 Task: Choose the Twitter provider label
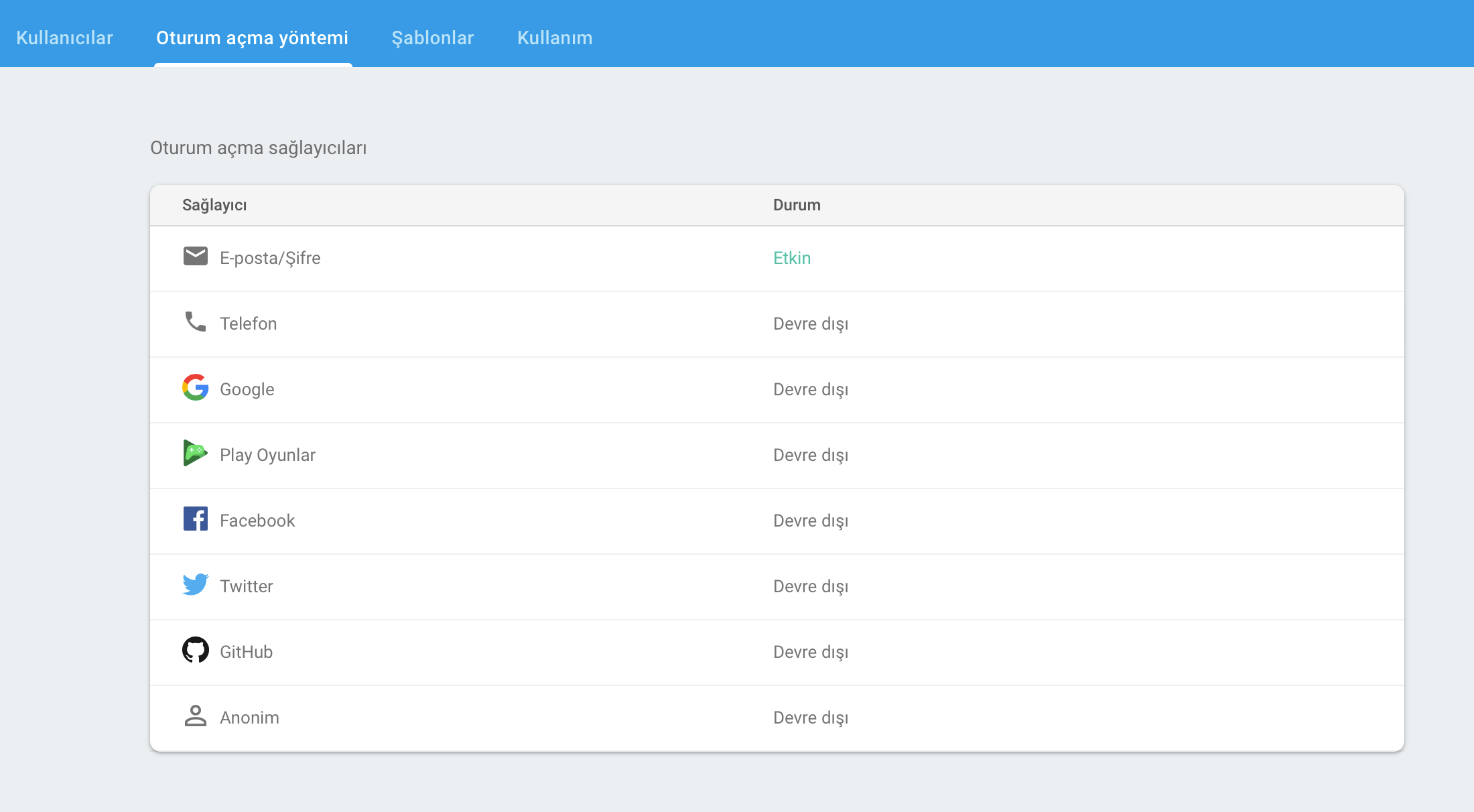247,586
